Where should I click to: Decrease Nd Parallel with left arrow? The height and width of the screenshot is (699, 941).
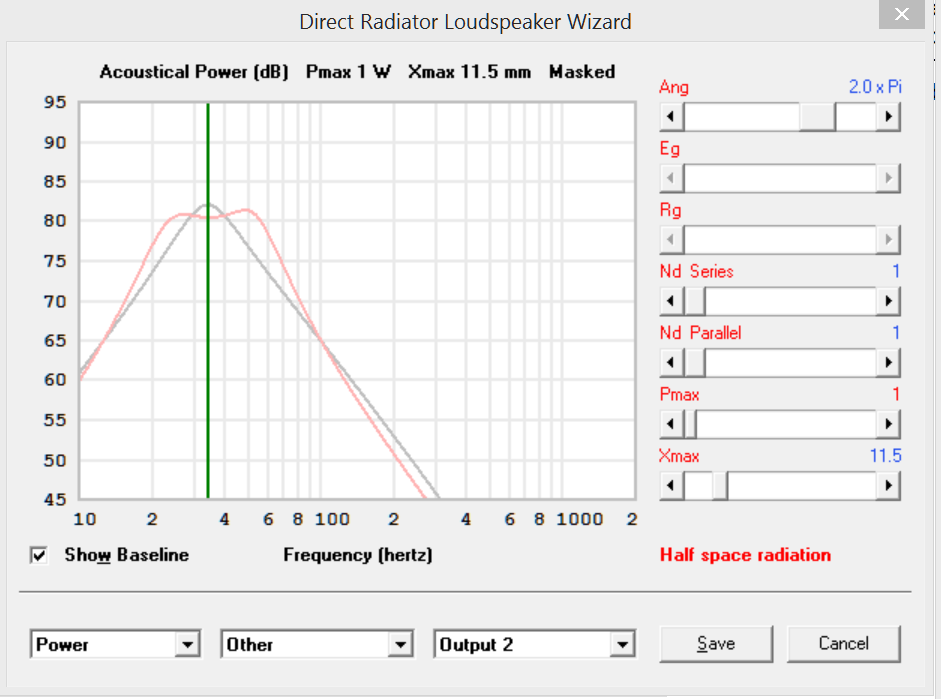pos(672,362)
